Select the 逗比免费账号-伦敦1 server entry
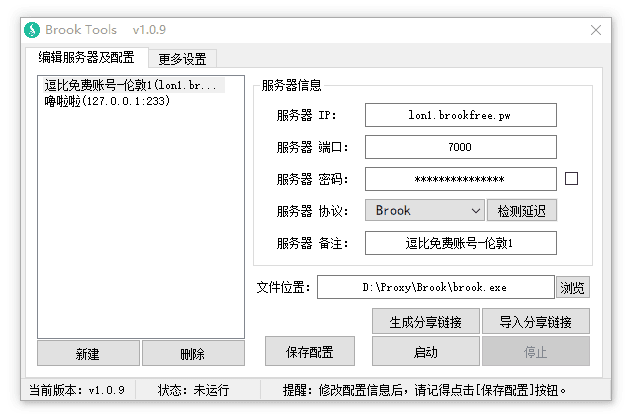Image resolution: width=631 pixels, height=418 pixels. 130,86
